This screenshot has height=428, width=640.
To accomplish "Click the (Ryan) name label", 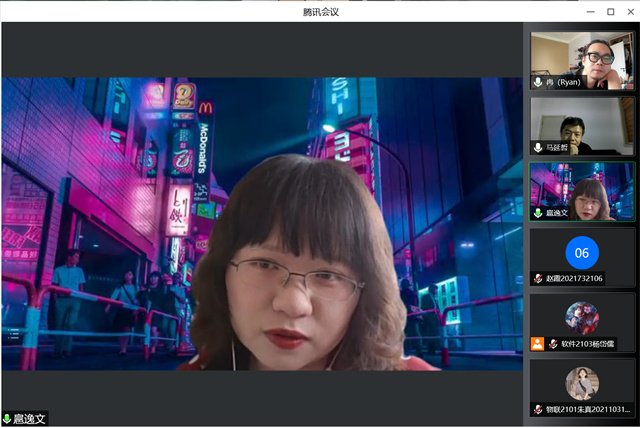I will point(563,82).
